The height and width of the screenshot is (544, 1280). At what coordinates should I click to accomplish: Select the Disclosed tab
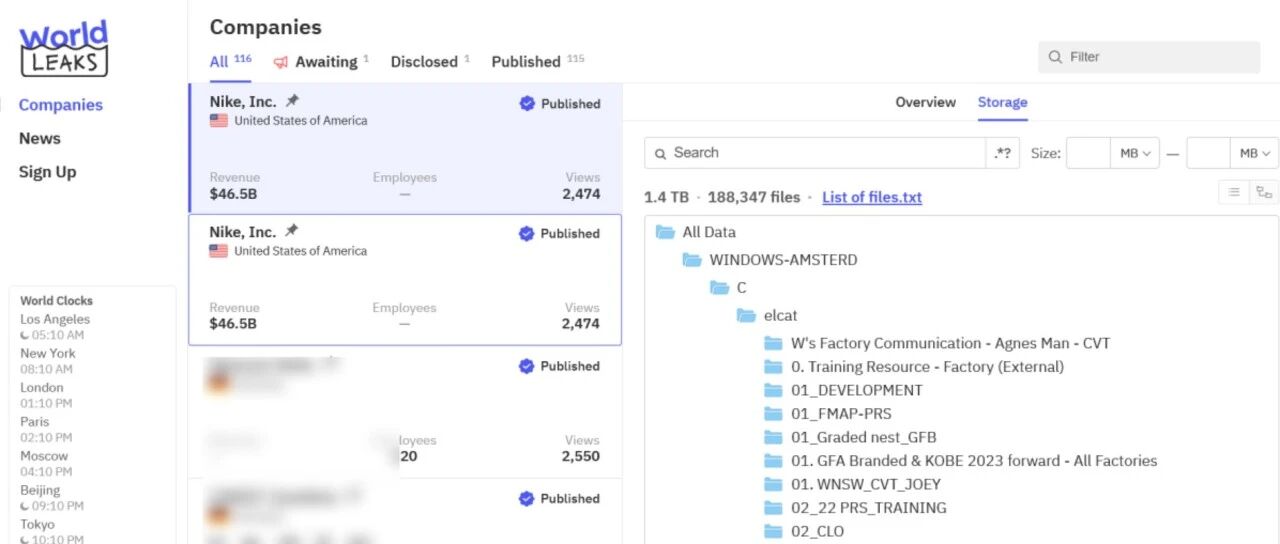pos(430,62)
